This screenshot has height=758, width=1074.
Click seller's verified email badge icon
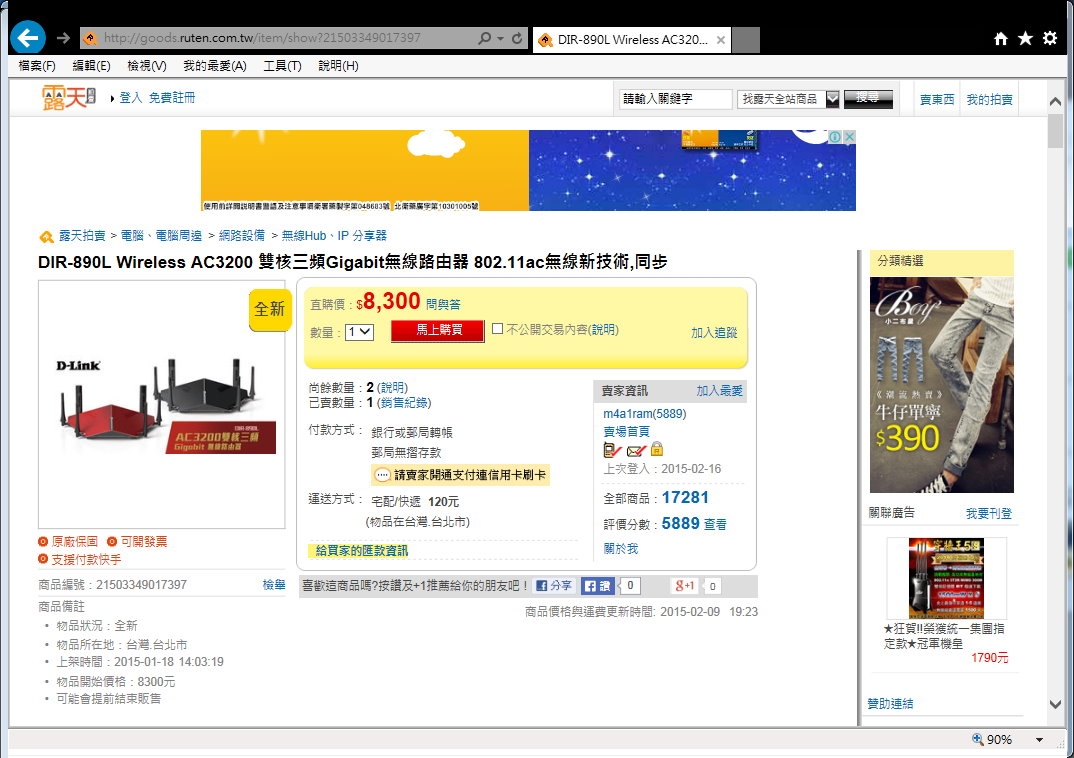[x=636, y=451]
